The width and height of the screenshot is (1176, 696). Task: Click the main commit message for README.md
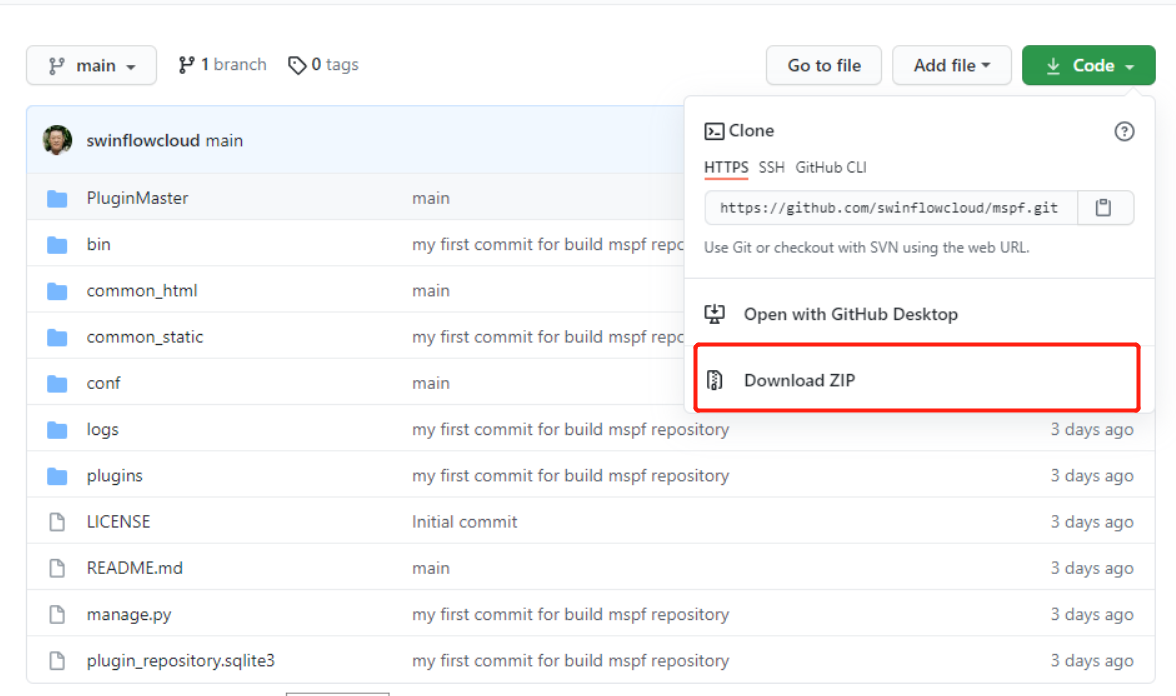(430, 568)
